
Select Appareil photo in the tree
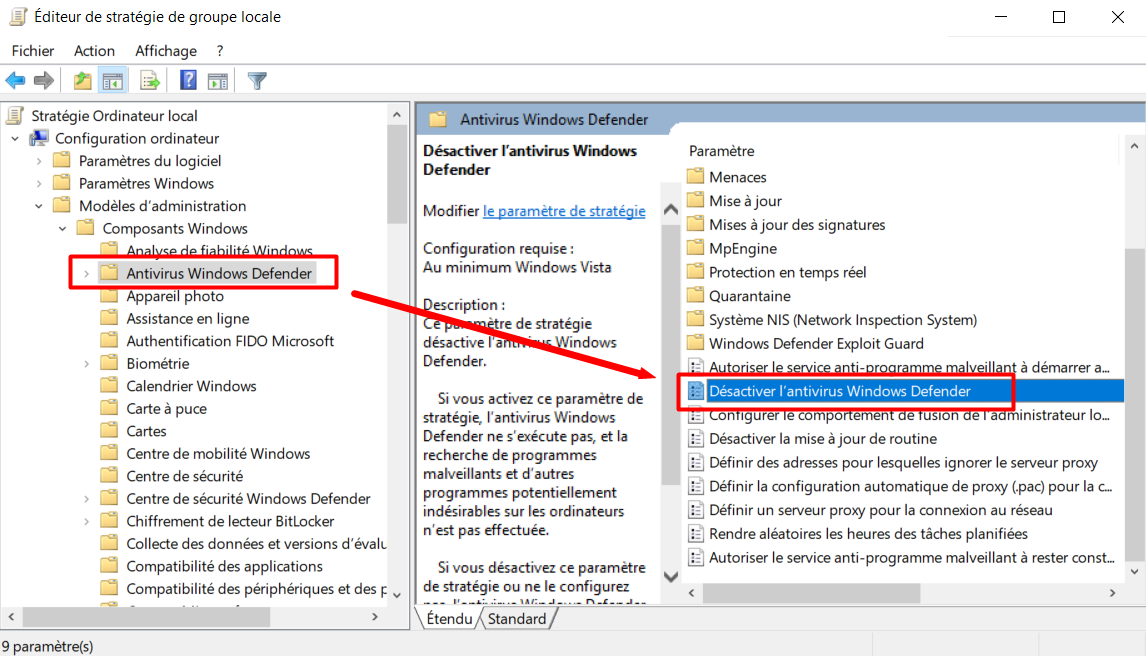coord(175,296)
